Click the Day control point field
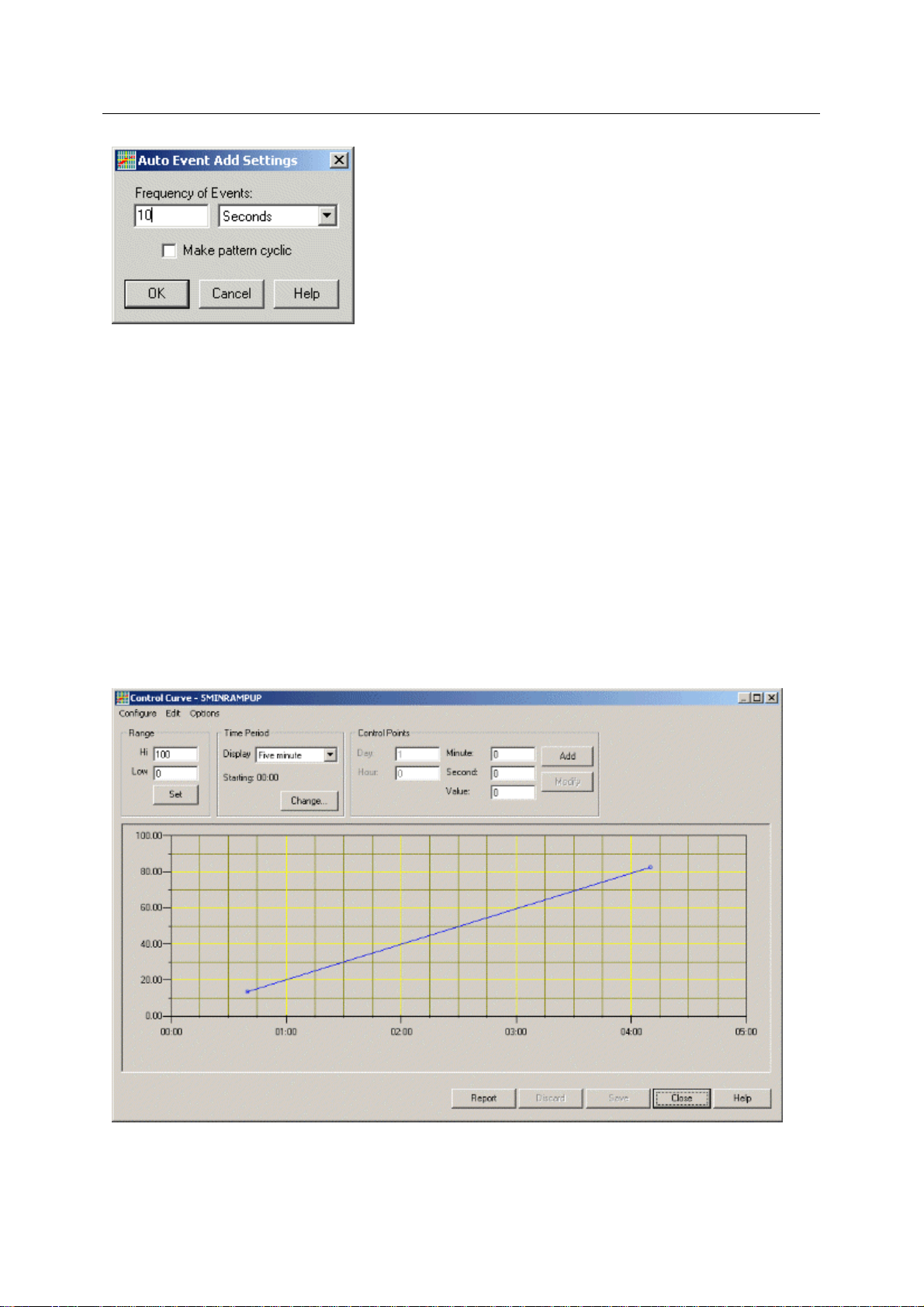The height and width of the screenshot is (1307, 924). tap(417, 754)
